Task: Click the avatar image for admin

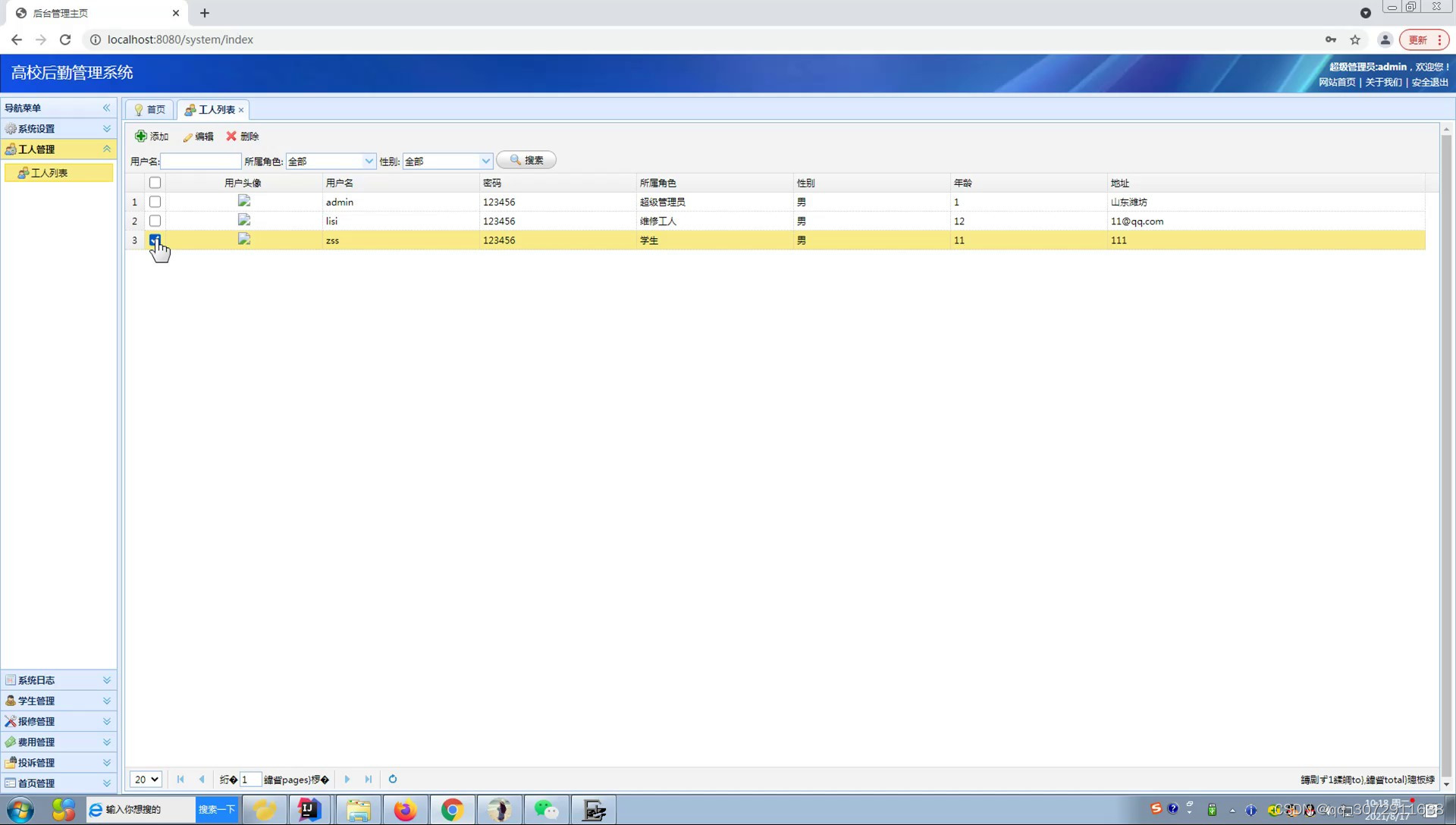Action: click(x=244, y=201)
